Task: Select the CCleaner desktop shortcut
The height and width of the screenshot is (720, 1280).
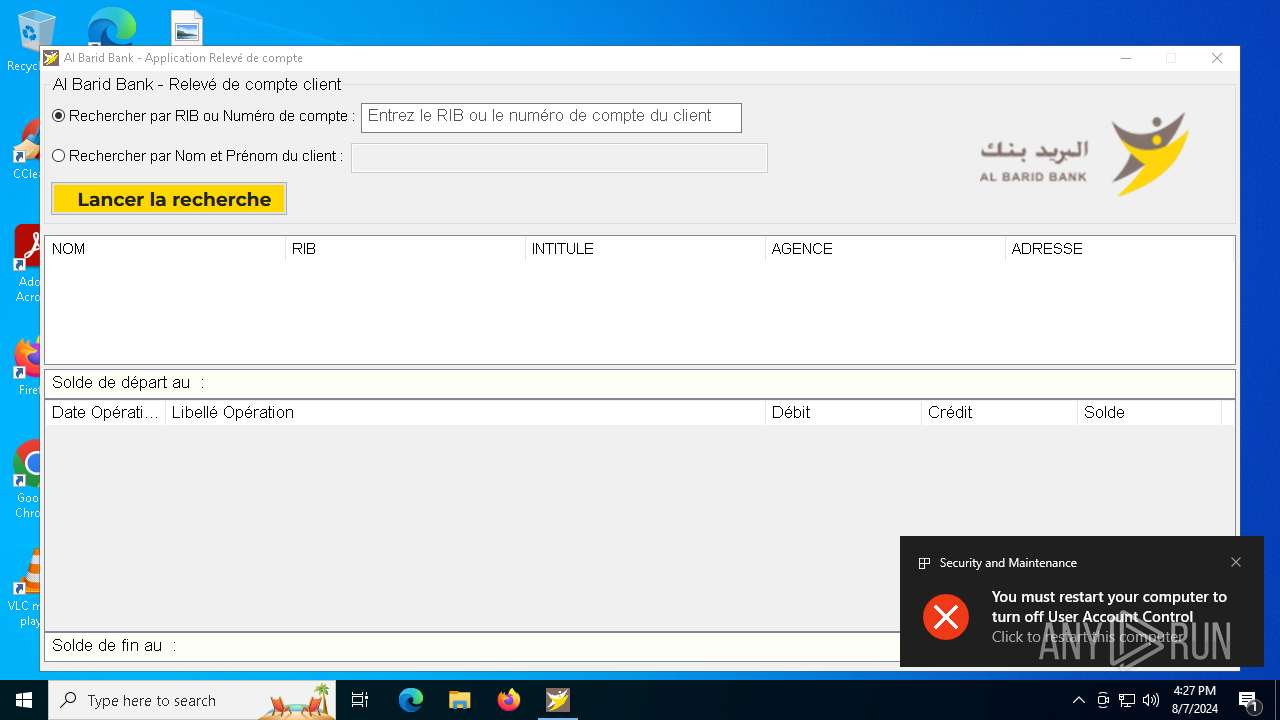Action: pyautogui.click(x=26, y=150)
